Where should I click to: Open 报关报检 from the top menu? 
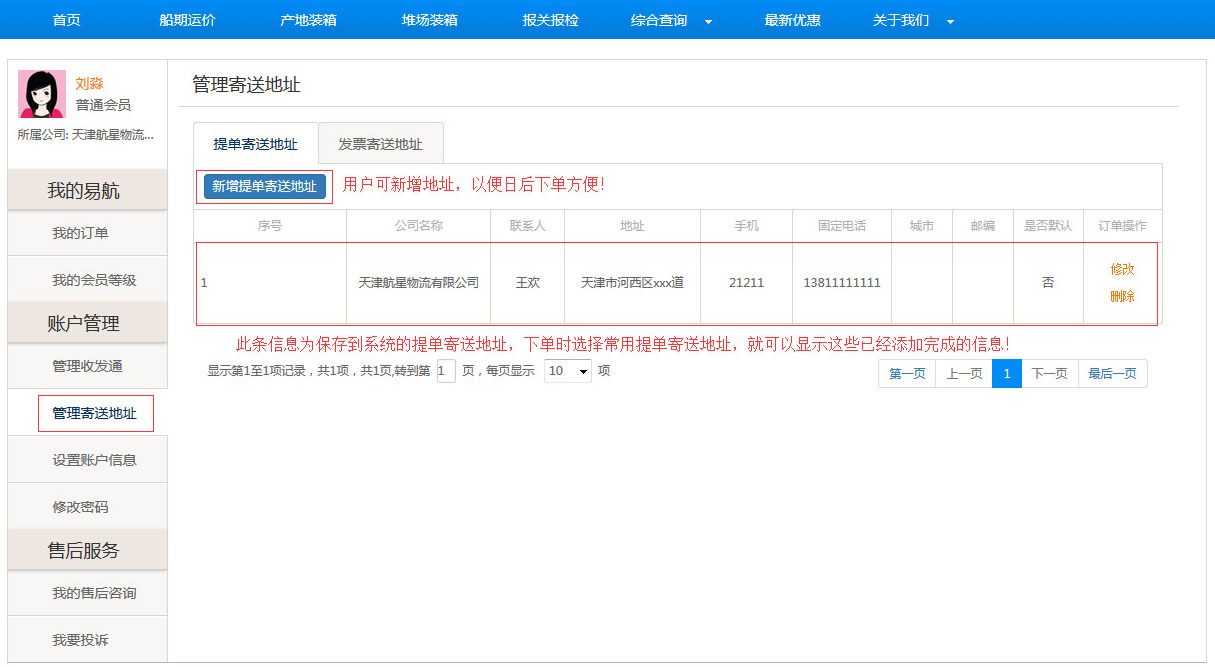tap(550, 20)
